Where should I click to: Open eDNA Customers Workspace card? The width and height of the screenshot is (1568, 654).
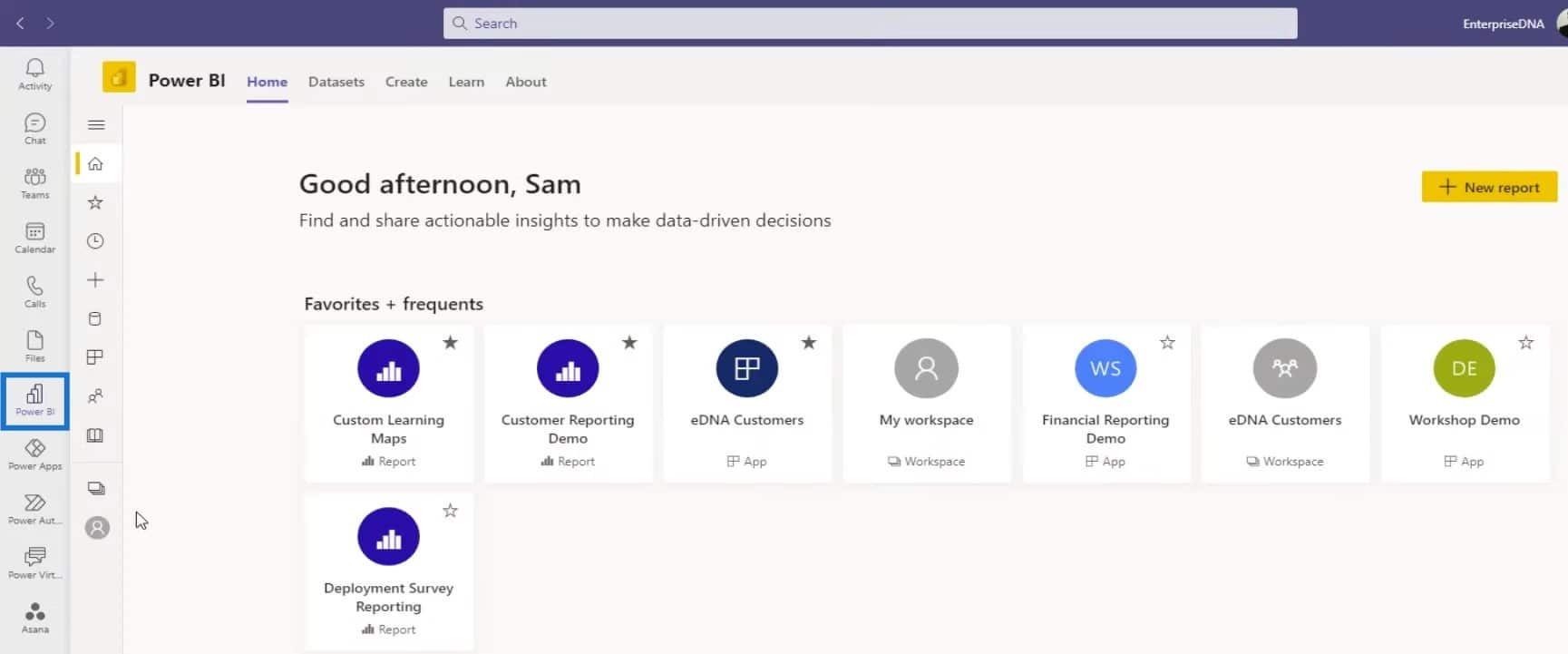[x=1285, y=403]
